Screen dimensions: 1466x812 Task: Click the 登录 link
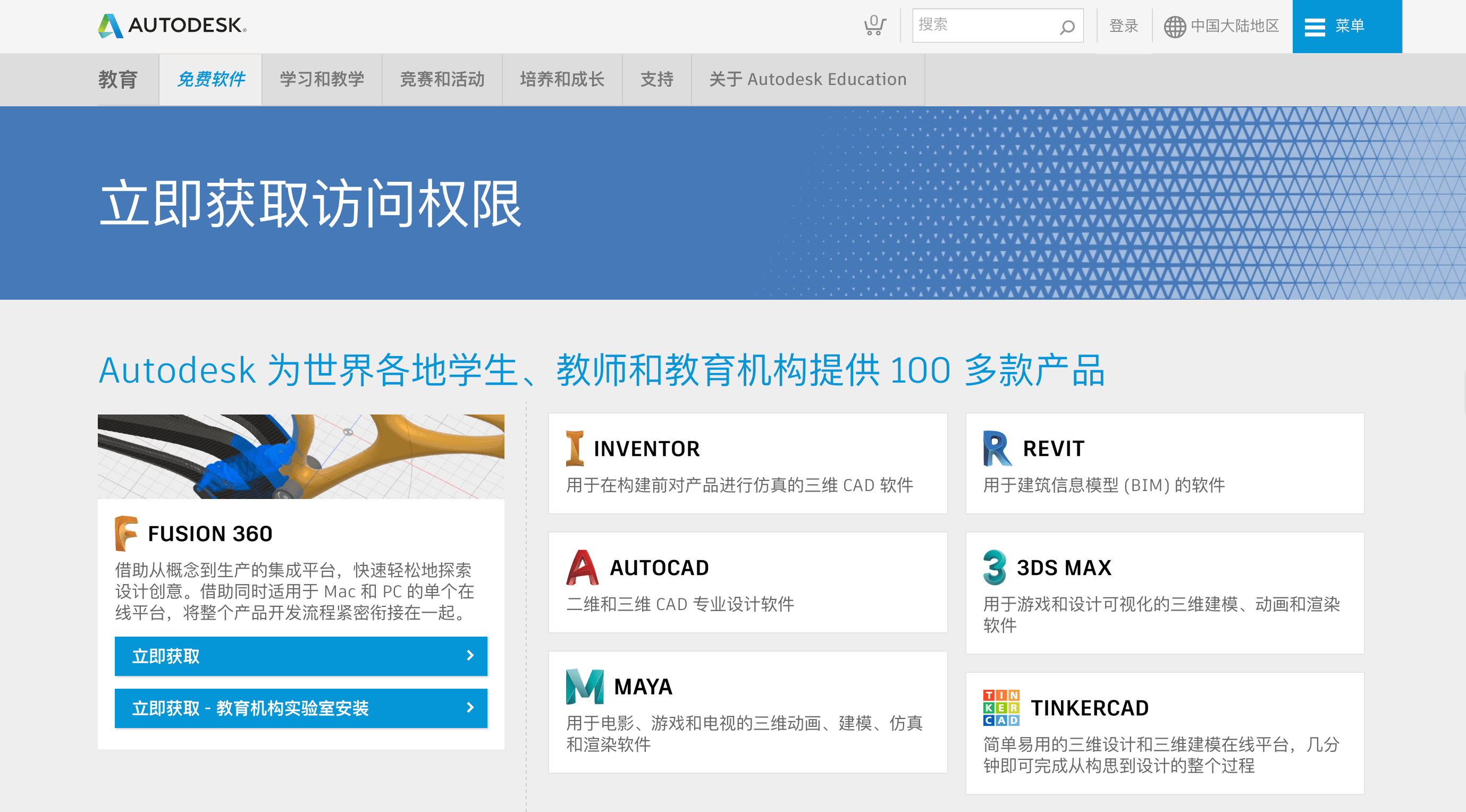tap(1123, 26)
